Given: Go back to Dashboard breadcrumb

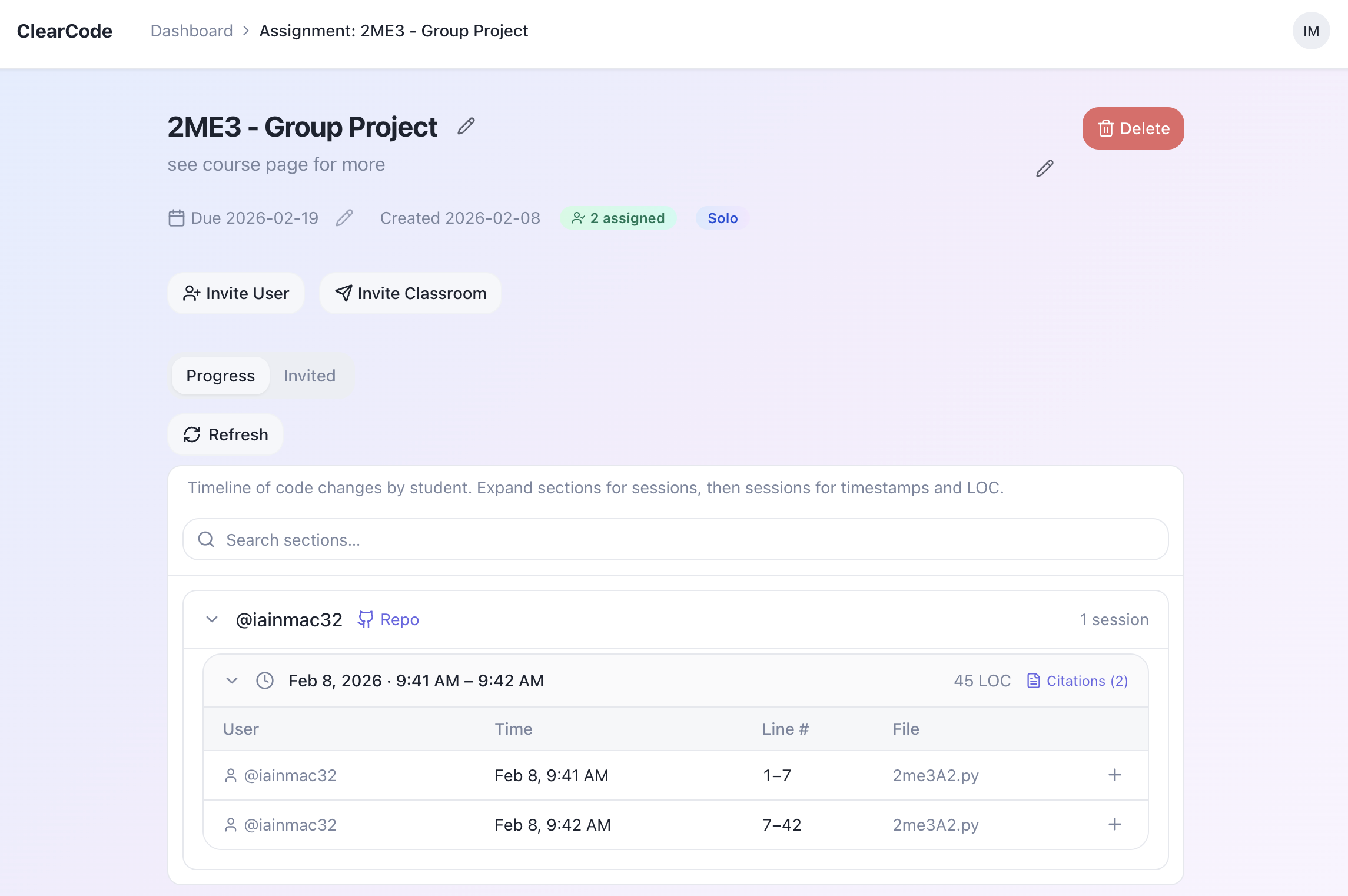Looking at the screenshot, I should click(x=192, y=31).
